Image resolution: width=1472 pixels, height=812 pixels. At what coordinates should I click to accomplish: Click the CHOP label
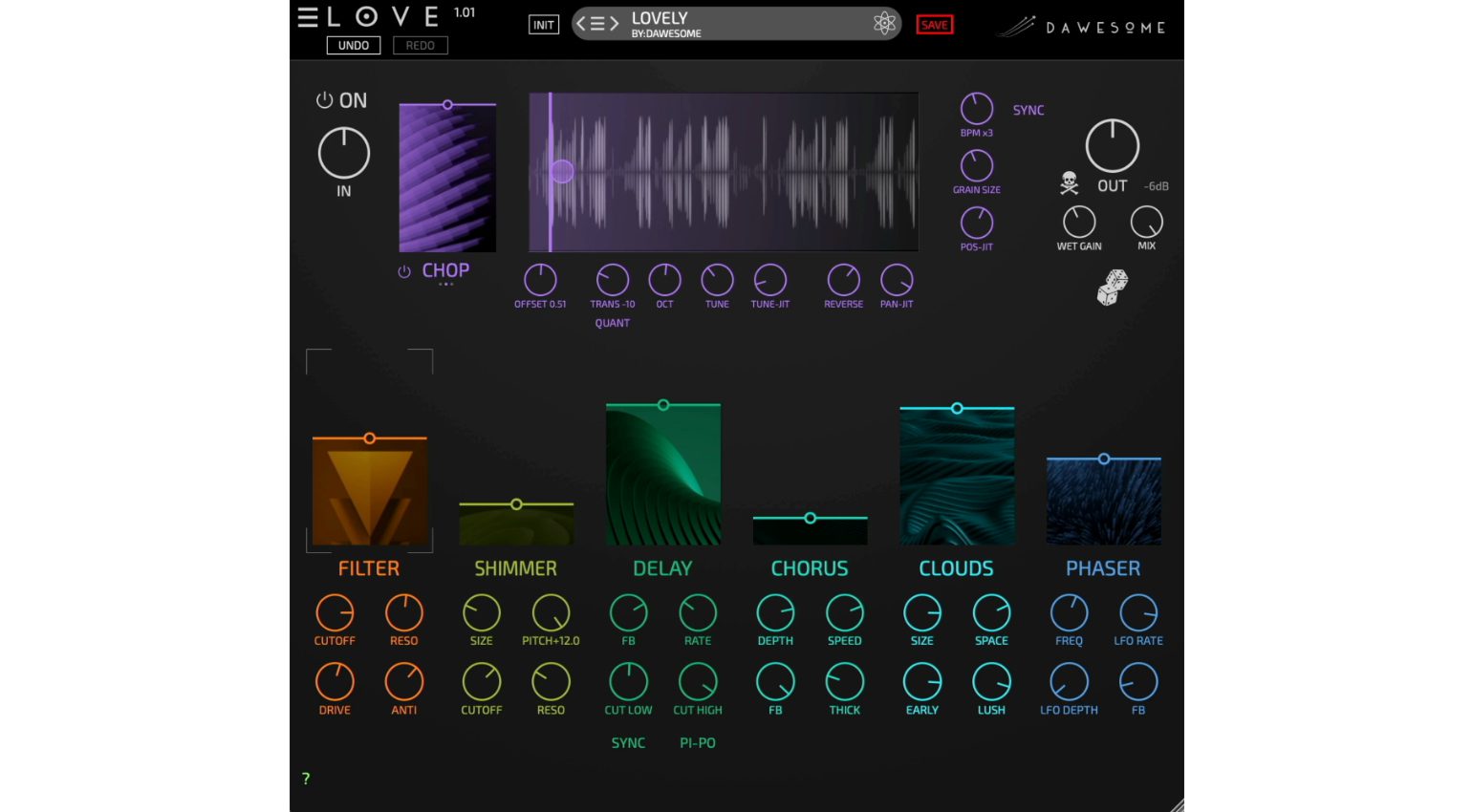click(445, 270)
